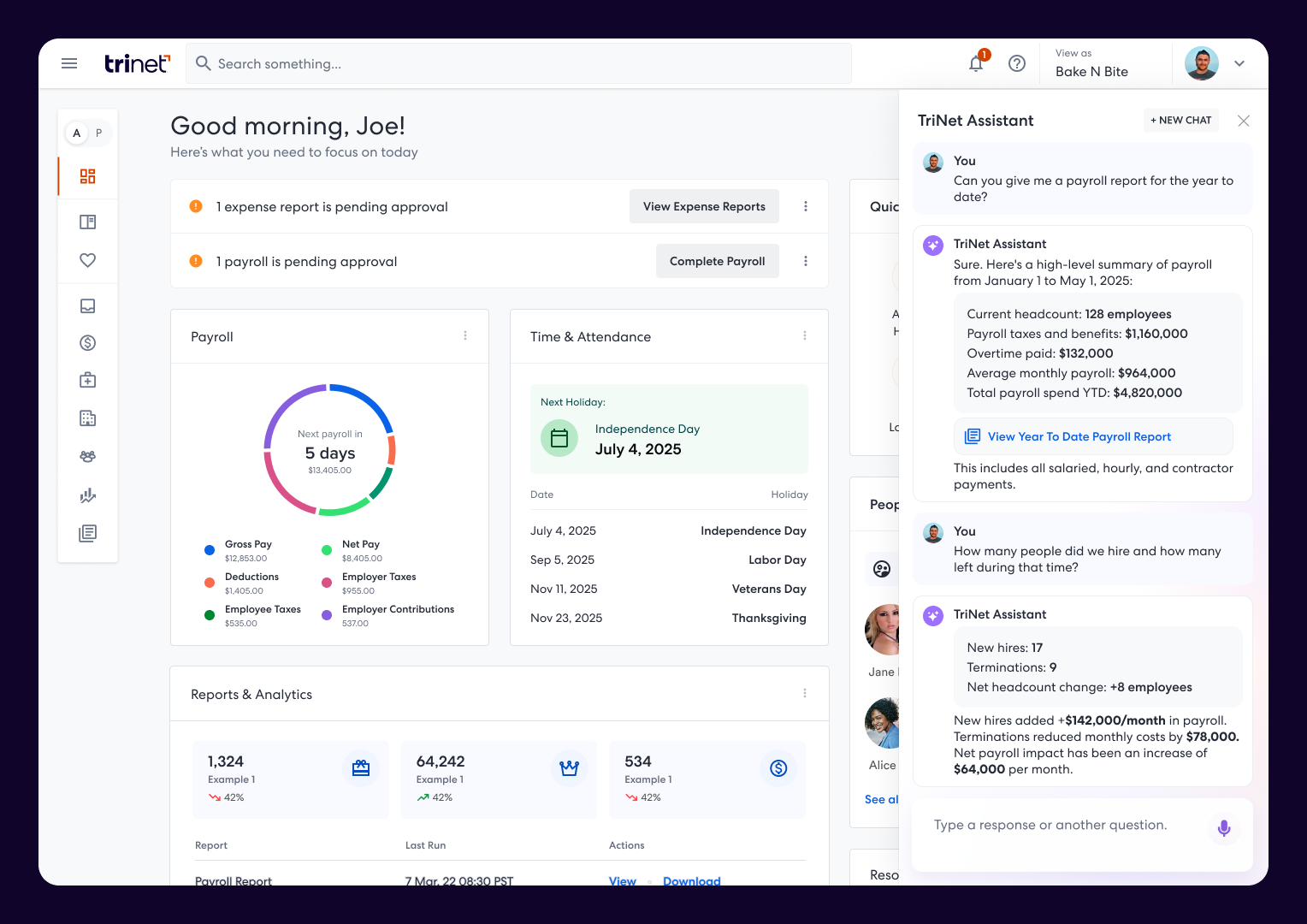Open Time & Attendance card options menu
Viewport: 1307px width, 924px height.
click(x=805, y=336)
